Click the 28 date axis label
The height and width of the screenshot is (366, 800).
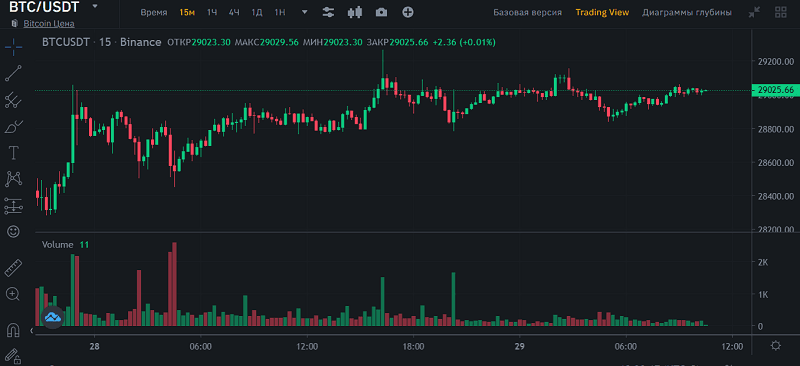94,346
